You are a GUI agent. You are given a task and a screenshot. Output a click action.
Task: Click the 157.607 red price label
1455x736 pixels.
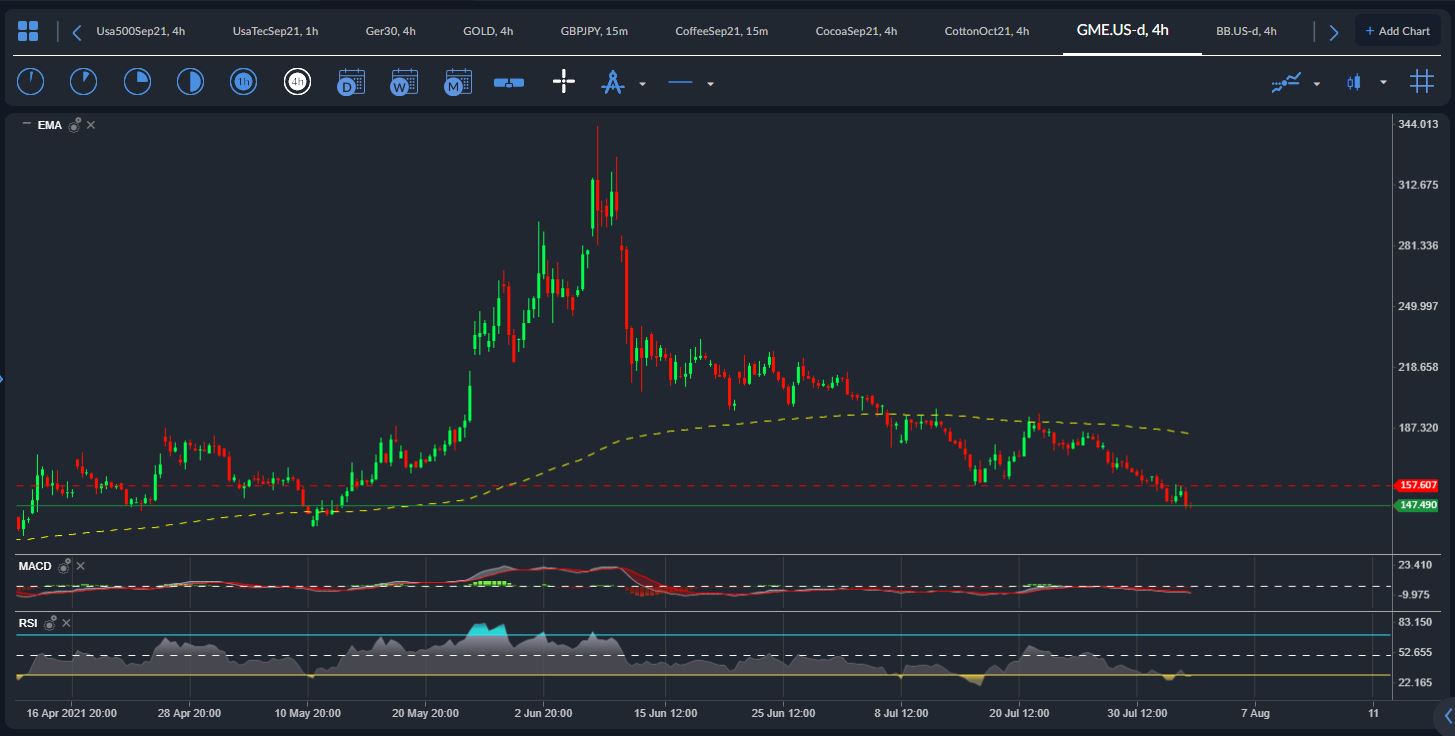click(x=1418, y=485)
